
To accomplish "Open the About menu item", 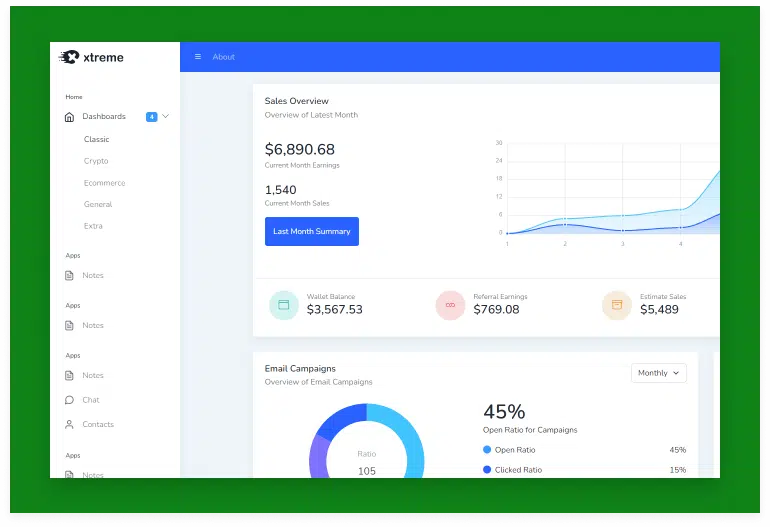I will click(223, 57).
